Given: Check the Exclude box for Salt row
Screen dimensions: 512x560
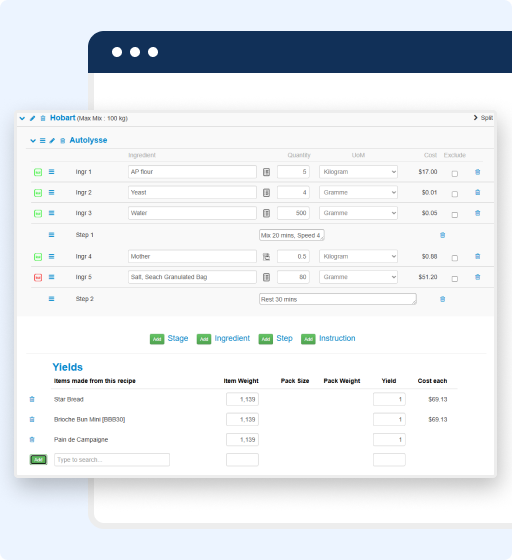Looking at the screenshot, I should tap(455, 279).
